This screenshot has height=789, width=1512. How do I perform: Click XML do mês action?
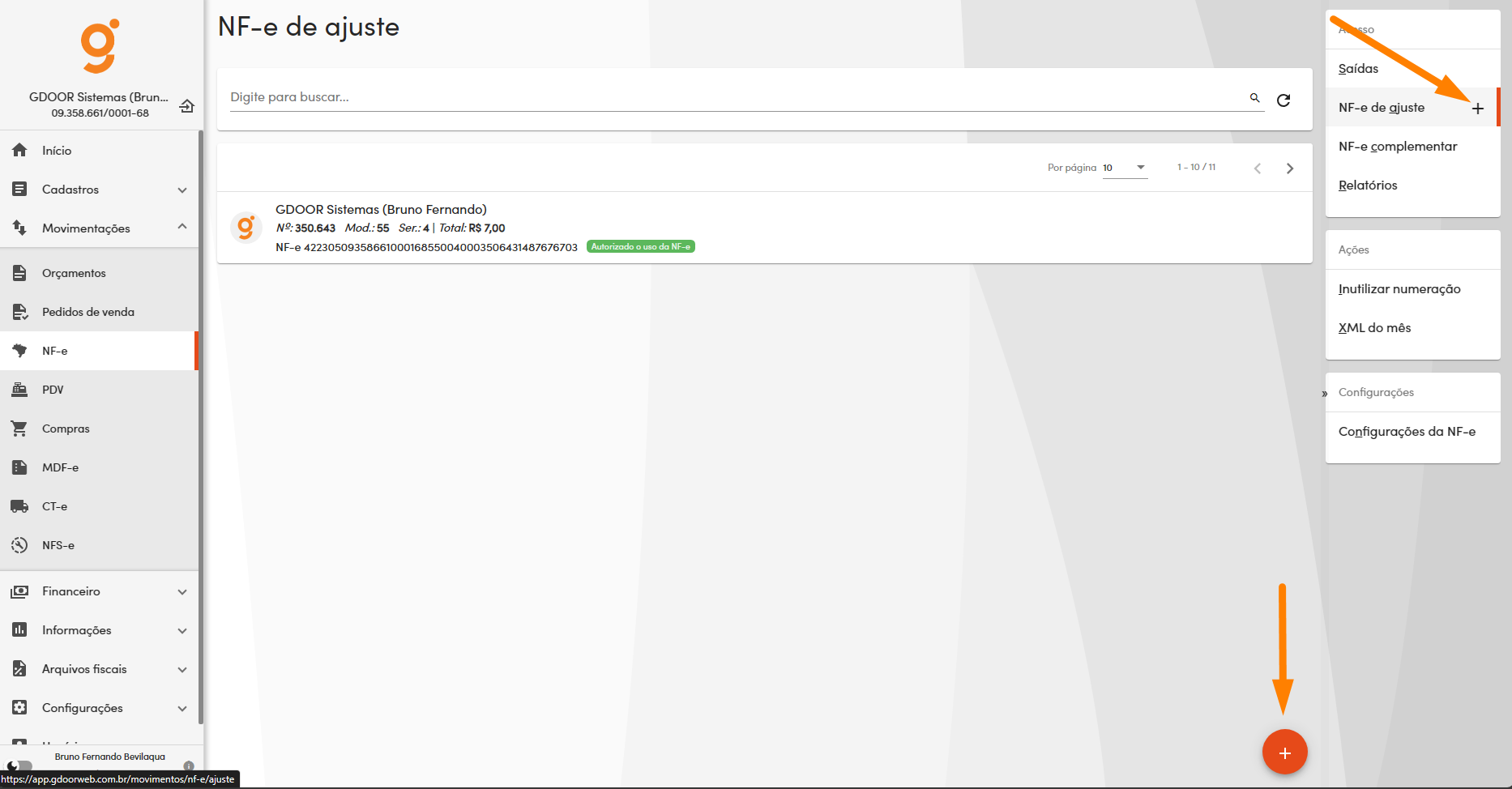pos(1374,328)
